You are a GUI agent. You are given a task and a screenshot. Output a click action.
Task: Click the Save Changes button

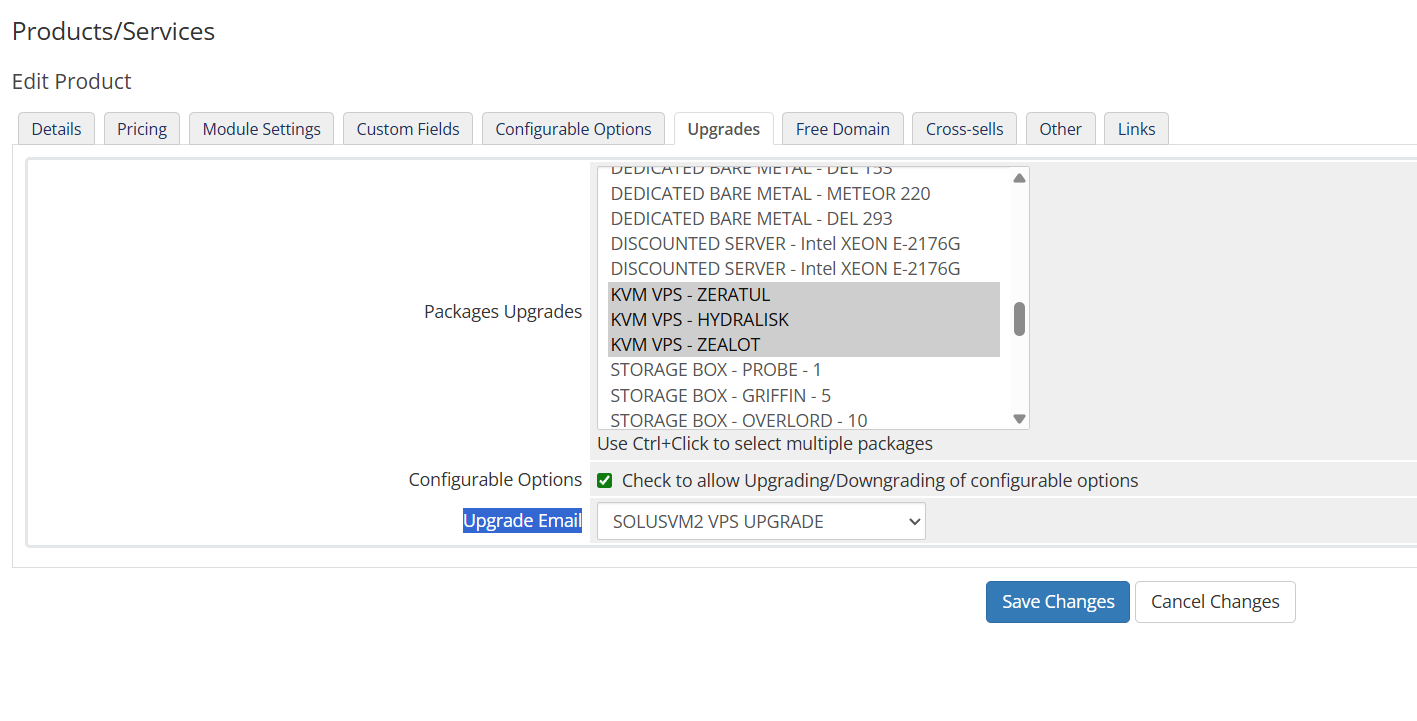click(1057, 602)
